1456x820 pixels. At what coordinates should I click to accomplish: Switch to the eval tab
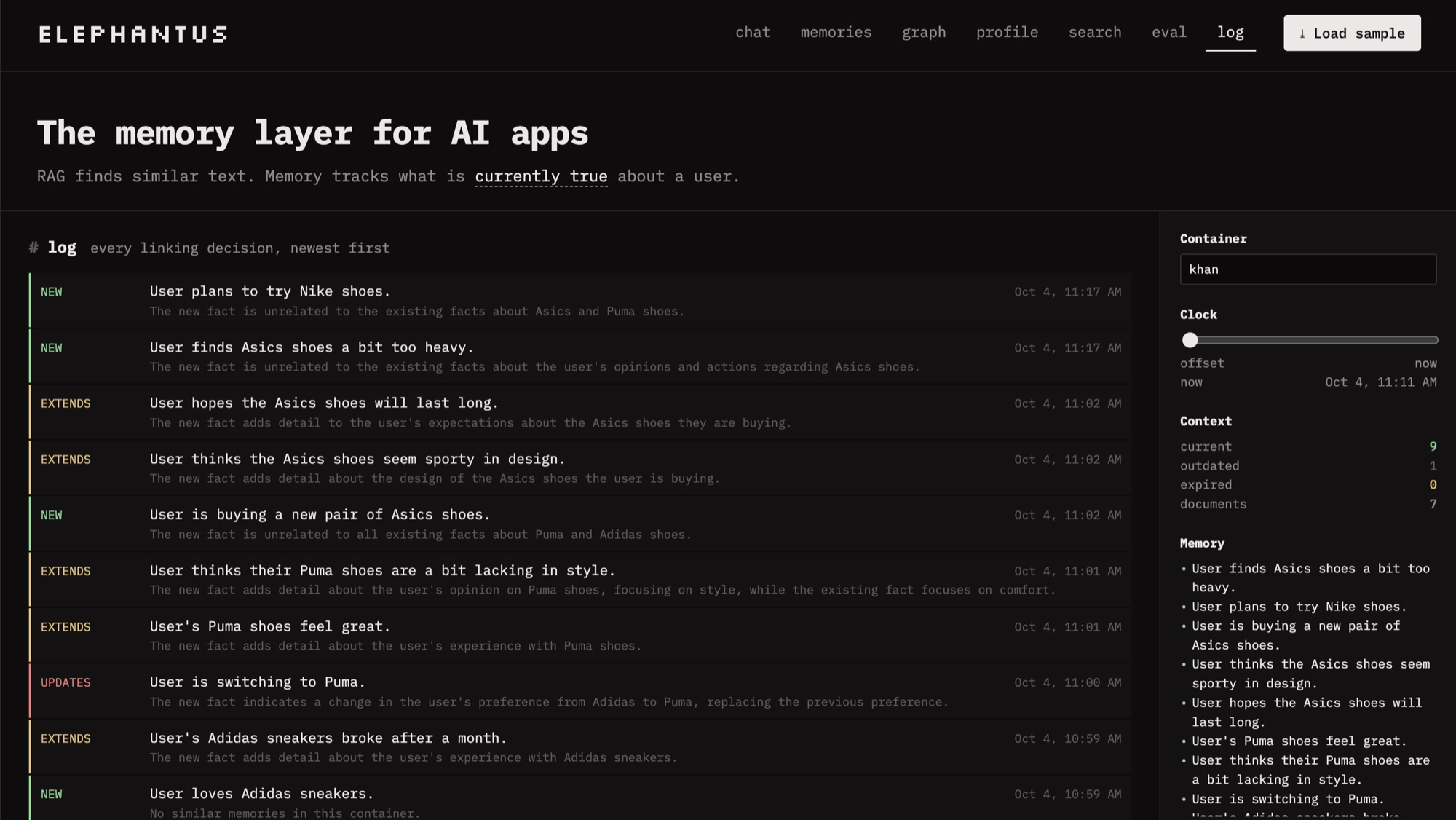(x=1169, y=33)
